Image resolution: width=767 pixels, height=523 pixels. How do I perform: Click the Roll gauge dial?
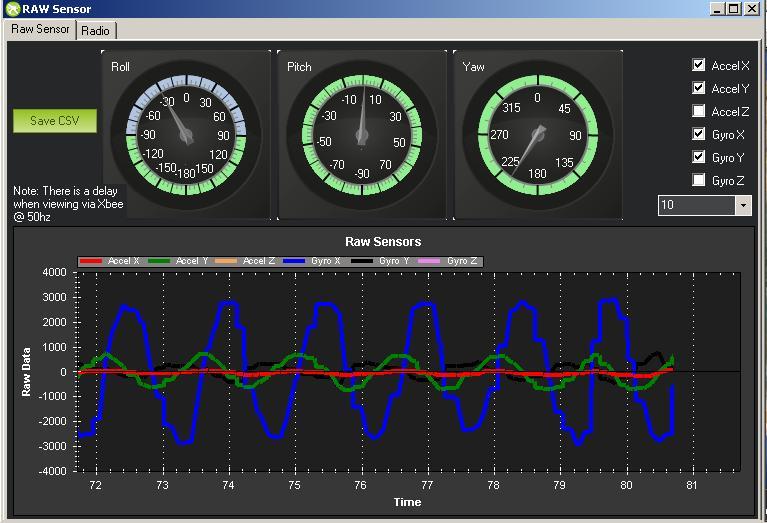click(186, 135)
